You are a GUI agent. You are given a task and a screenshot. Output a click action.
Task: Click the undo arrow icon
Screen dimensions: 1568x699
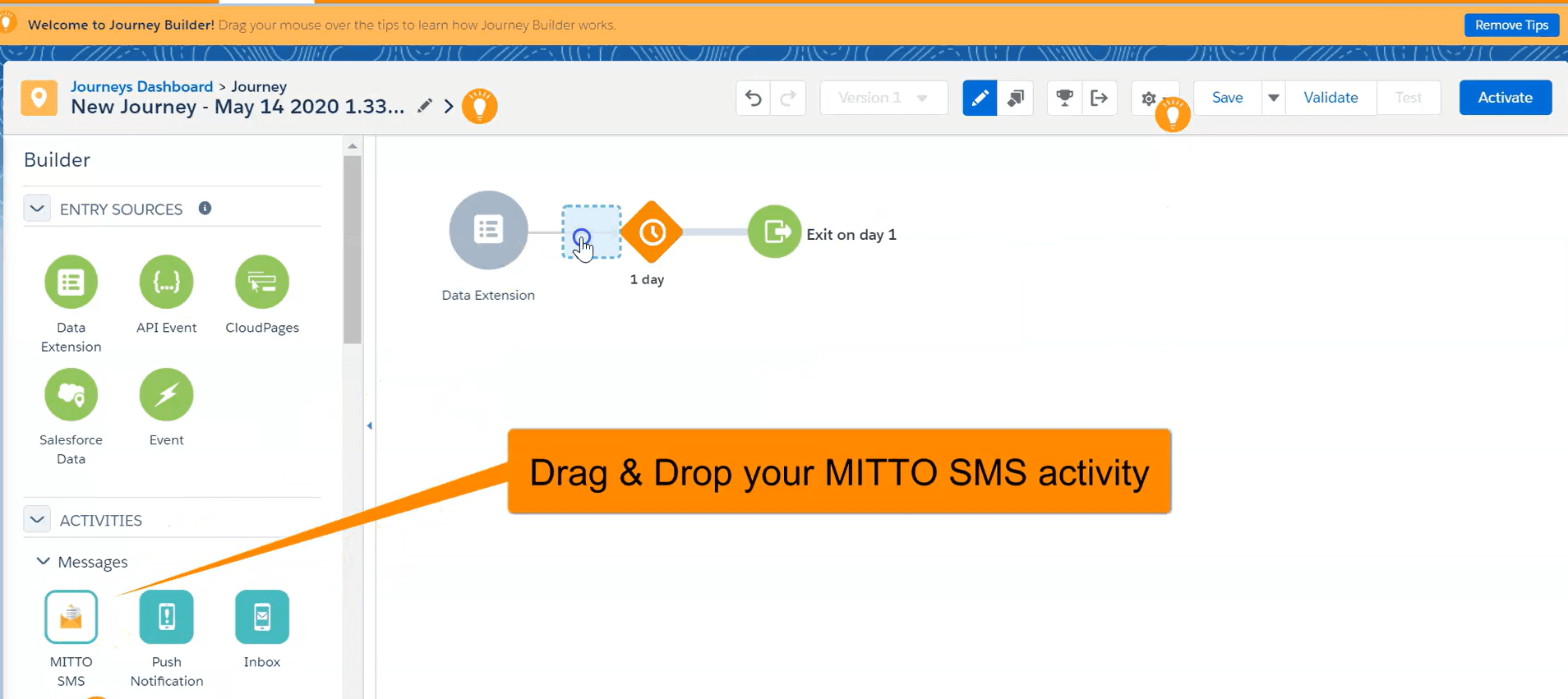(754, 98)
